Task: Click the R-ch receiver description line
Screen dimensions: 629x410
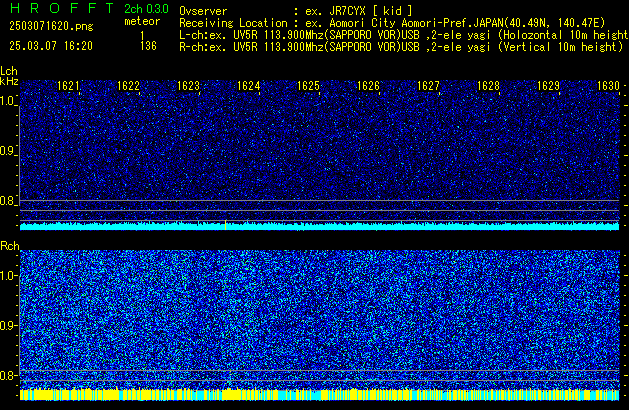Action: (x=401, y=47)
